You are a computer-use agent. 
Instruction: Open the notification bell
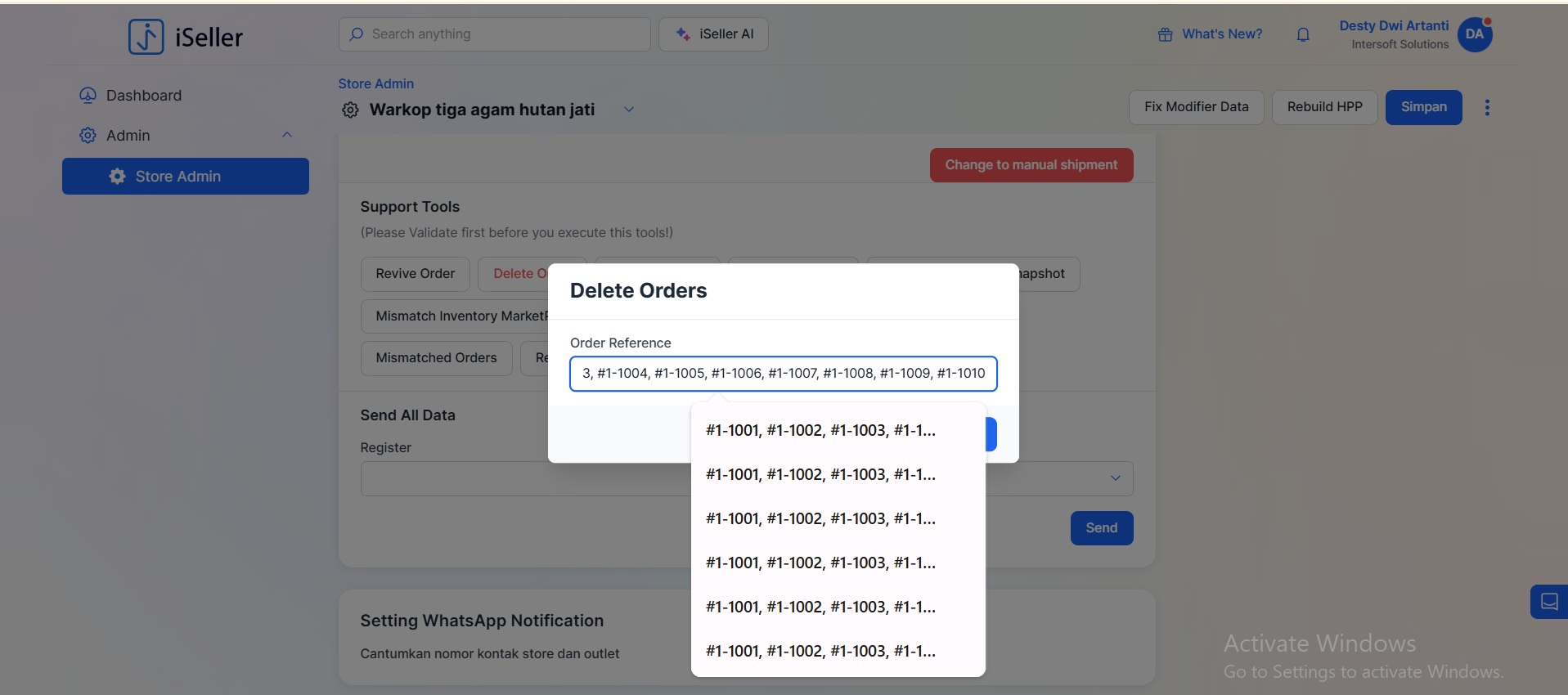tap(1303, 34)
